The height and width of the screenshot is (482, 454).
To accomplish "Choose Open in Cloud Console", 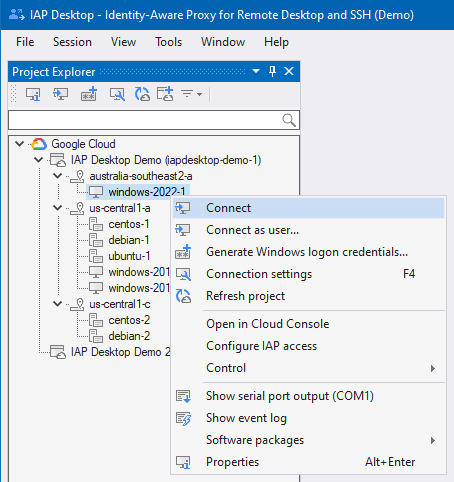I will [308, 324].
